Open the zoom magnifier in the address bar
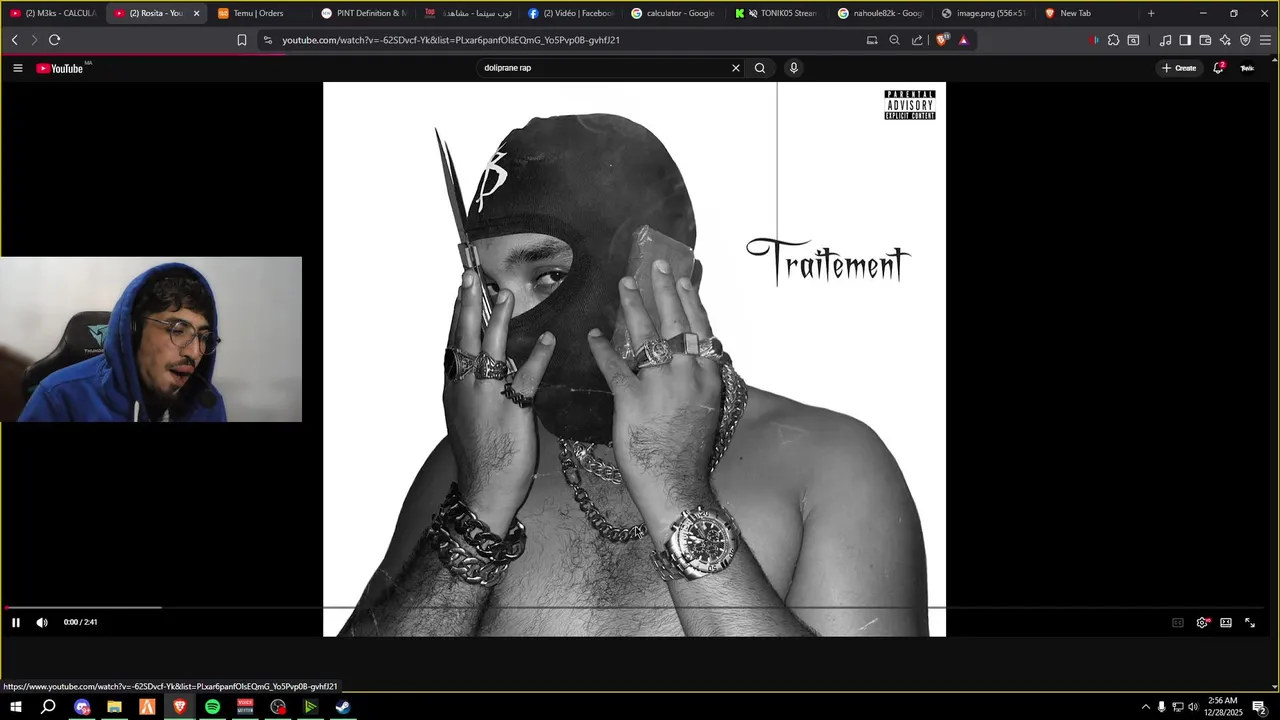1280x720 pixels. click(x=895, y=40)
